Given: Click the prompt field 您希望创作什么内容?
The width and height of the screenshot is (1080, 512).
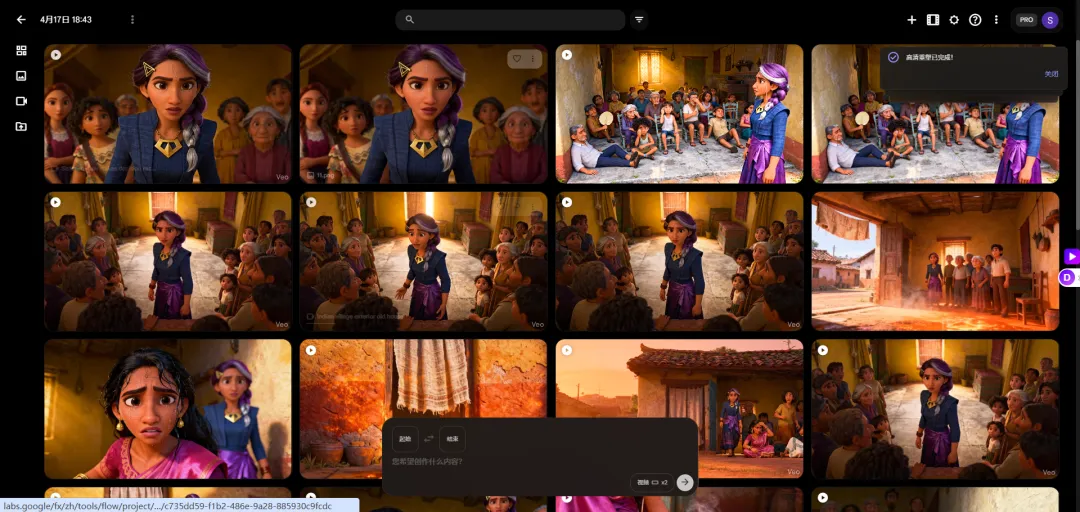Looking at the screenshot, I should (428, 460).
